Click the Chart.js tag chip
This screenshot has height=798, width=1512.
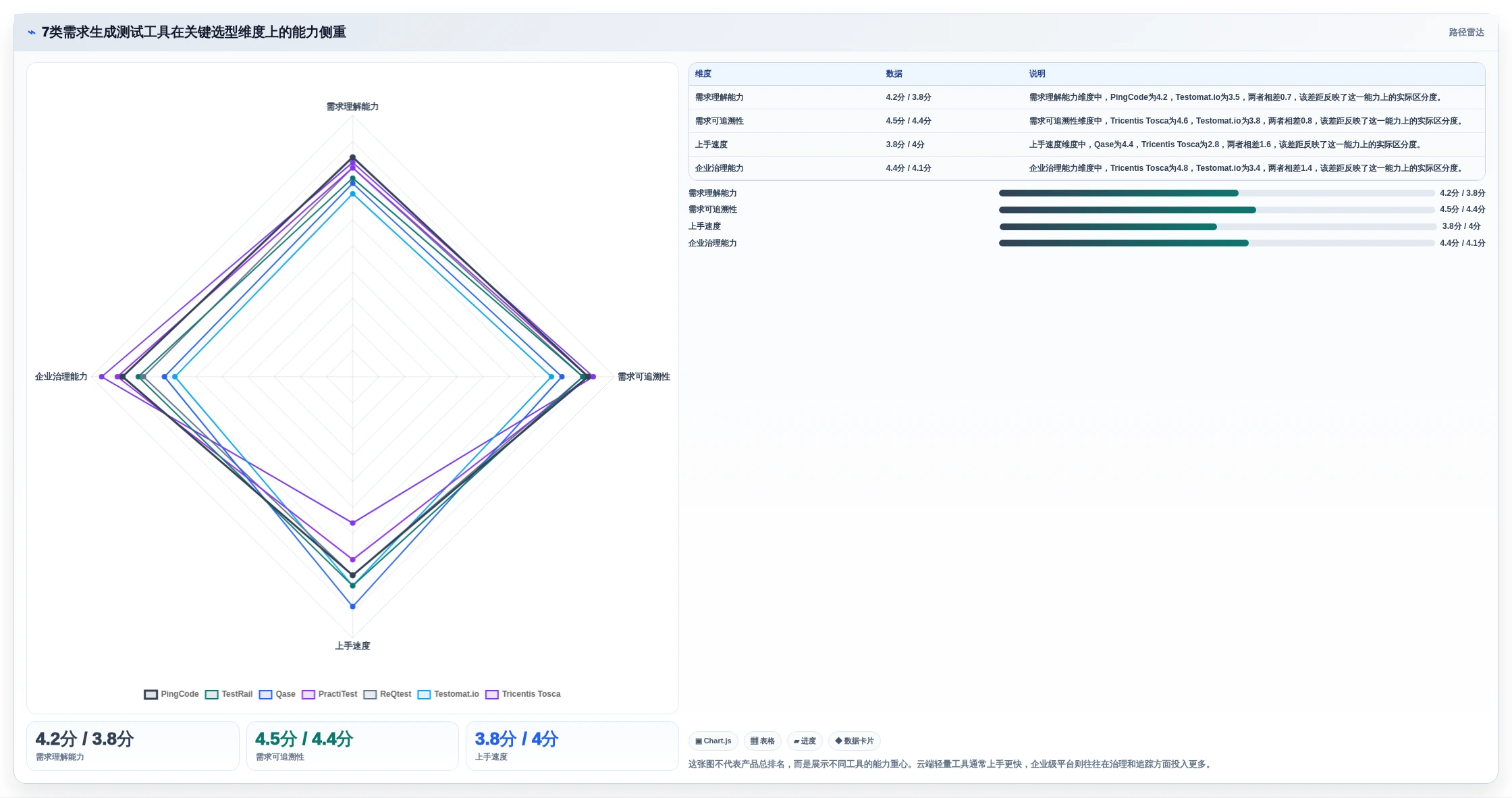click(713, 741)
